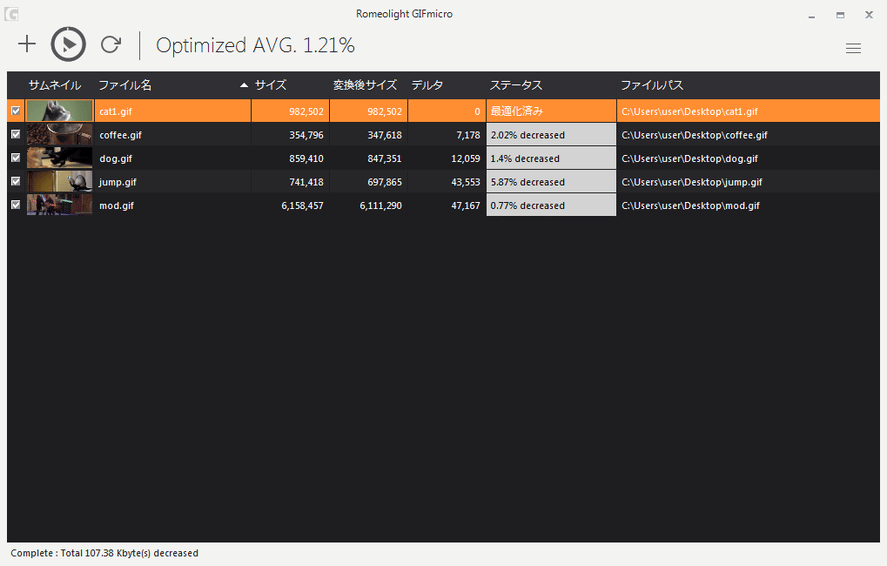This screenshot has width=887, height=566.
Task: Click converted size 697,865
Action: [x=385, y=182]
